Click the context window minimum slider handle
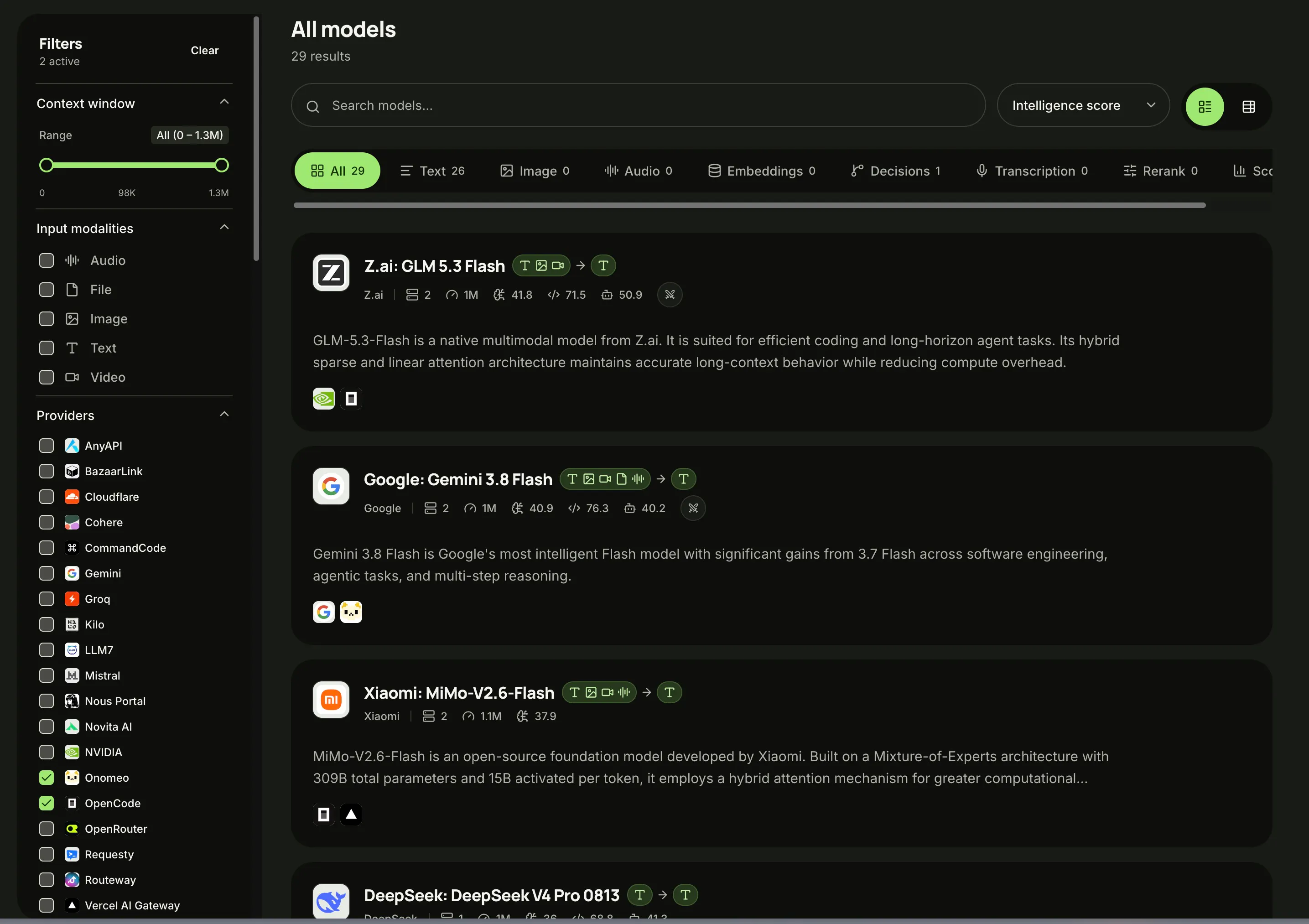The width and height of the screenshot is (1309, 924). (46, 165)
